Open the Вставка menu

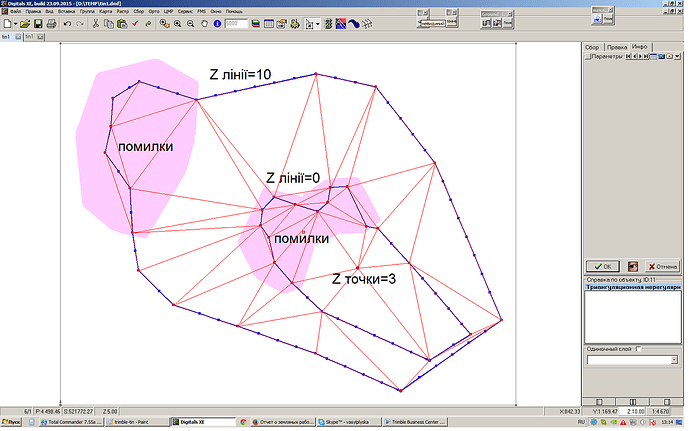pos(66,11)
